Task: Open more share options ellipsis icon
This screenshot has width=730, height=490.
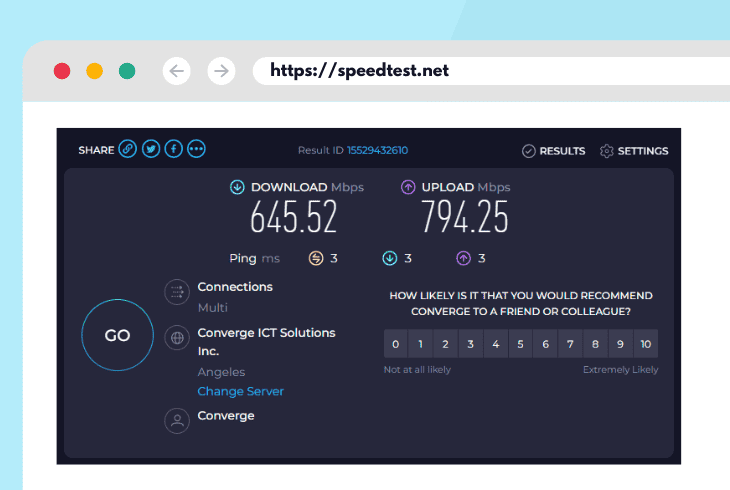Action: [x=196, y=149]
